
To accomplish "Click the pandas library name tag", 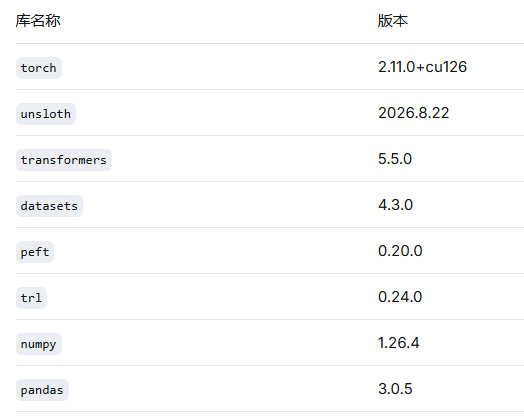I will [x=42, y=390].
